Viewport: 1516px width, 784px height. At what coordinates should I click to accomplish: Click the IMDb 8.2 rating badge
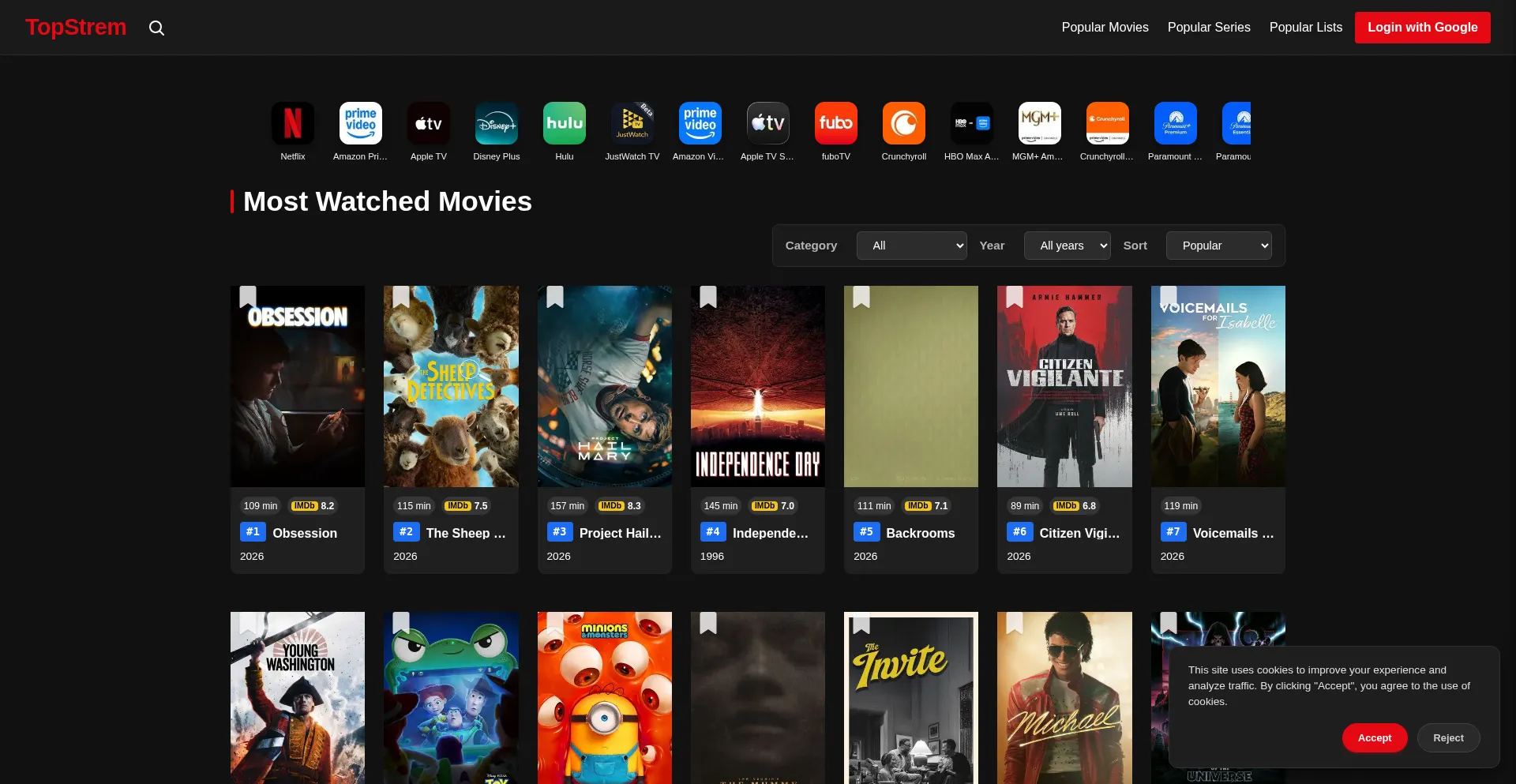pos(313,506)
